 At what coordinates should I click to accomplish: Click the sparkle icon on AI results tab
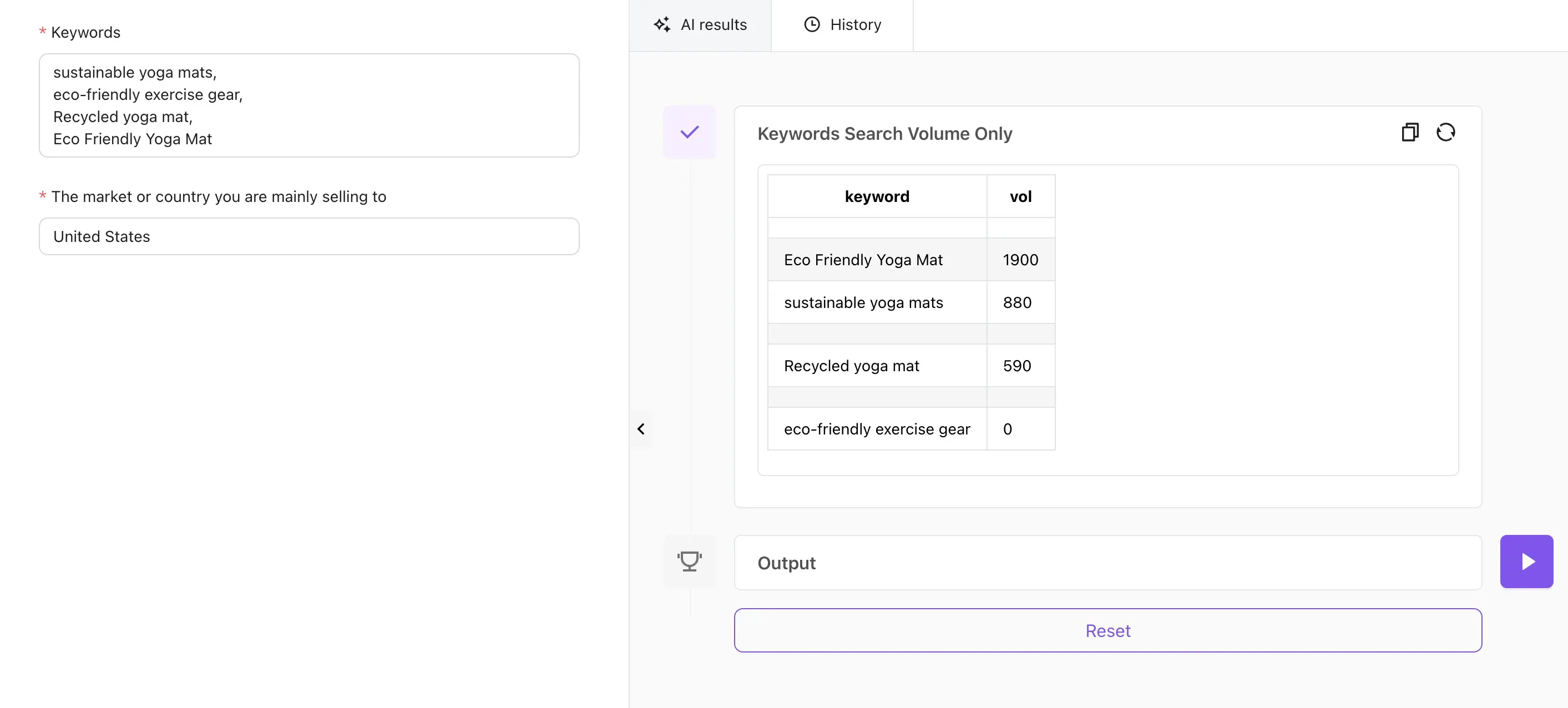(x=663, y=24)
